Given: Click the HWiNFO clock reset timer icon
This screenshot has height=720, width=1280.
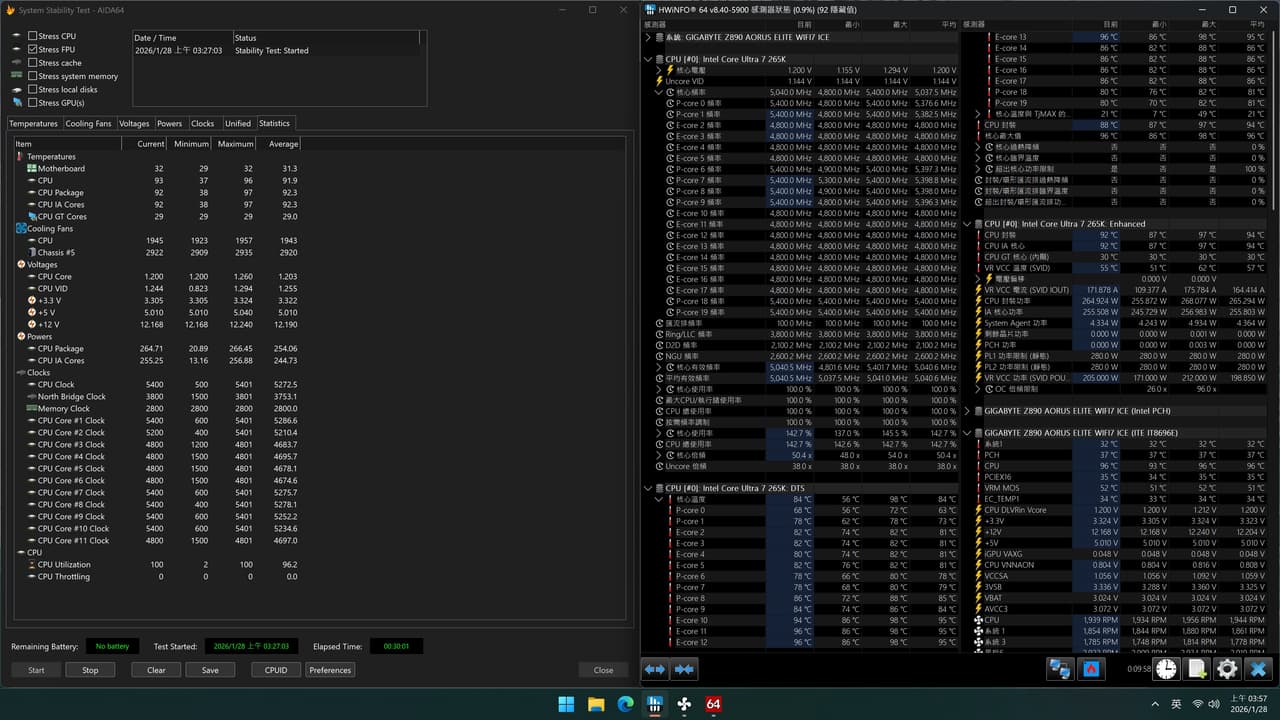Looking at the screenshot, I should [1166, 669].
